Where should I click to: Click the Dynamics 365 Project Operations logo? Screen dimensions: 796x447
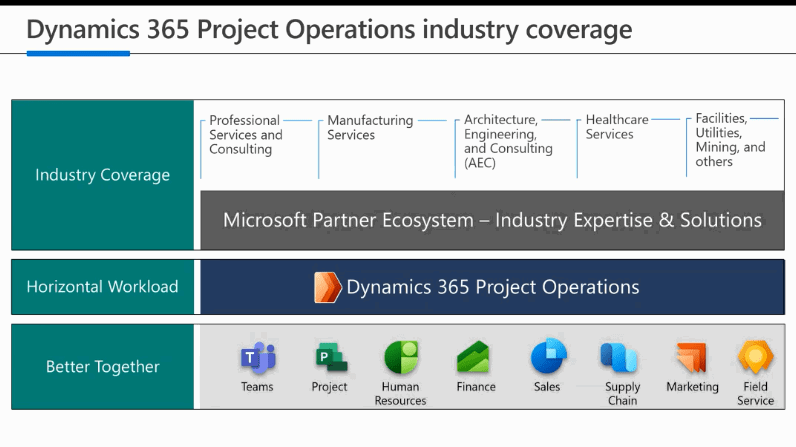pyautogui.click(x=327, y=288)
